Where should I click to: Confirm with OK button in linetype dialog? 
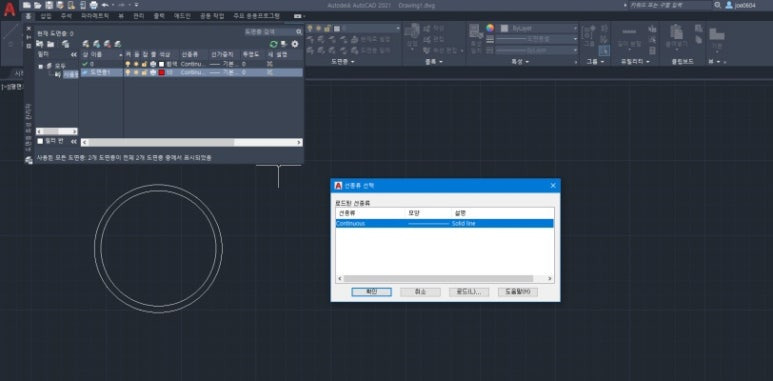[371, 292]
